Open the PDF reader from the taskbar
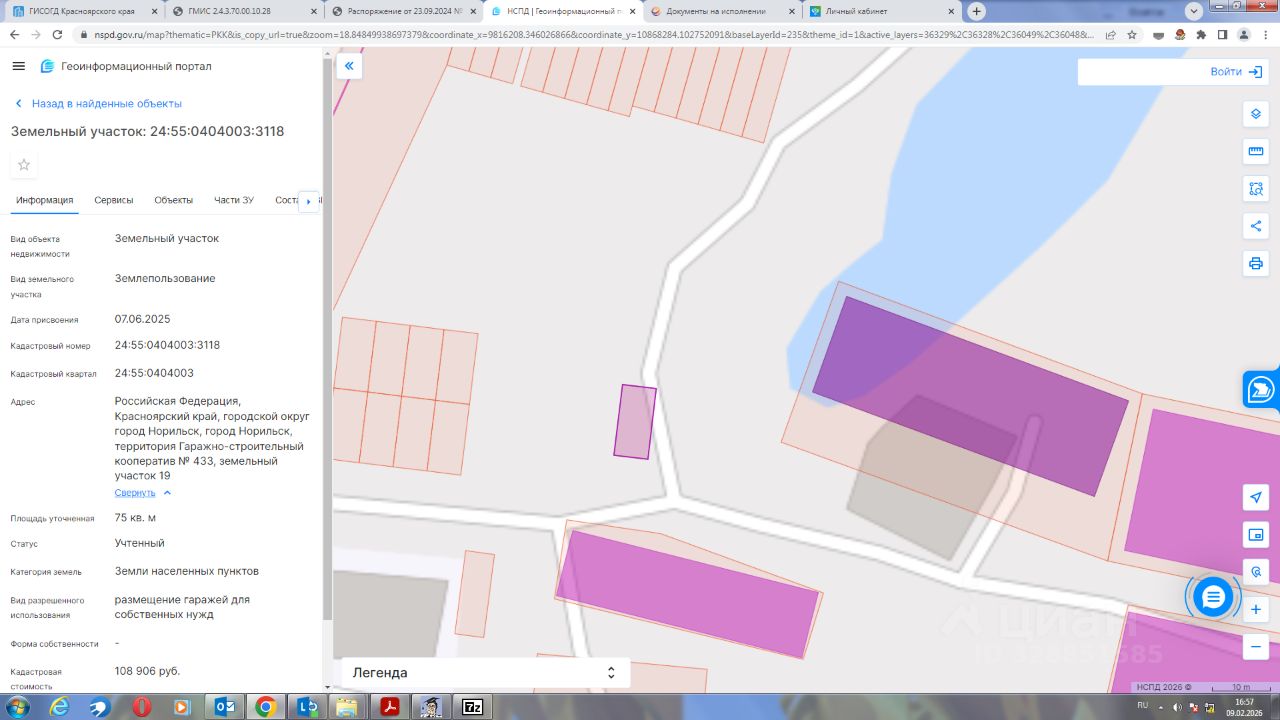 coord(390,707)
